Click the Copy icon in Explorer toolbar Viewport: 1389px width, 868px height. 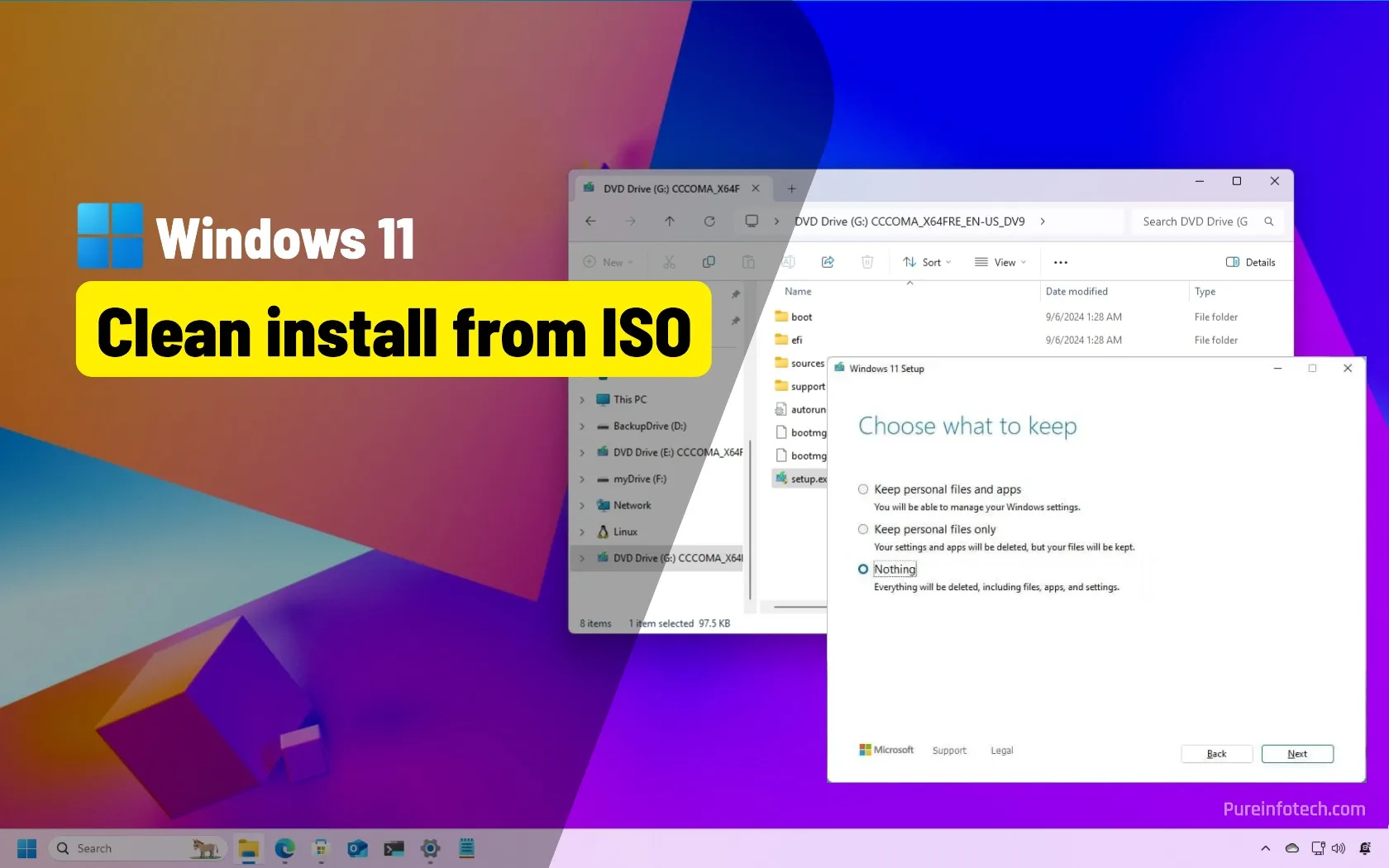[709, 262]
